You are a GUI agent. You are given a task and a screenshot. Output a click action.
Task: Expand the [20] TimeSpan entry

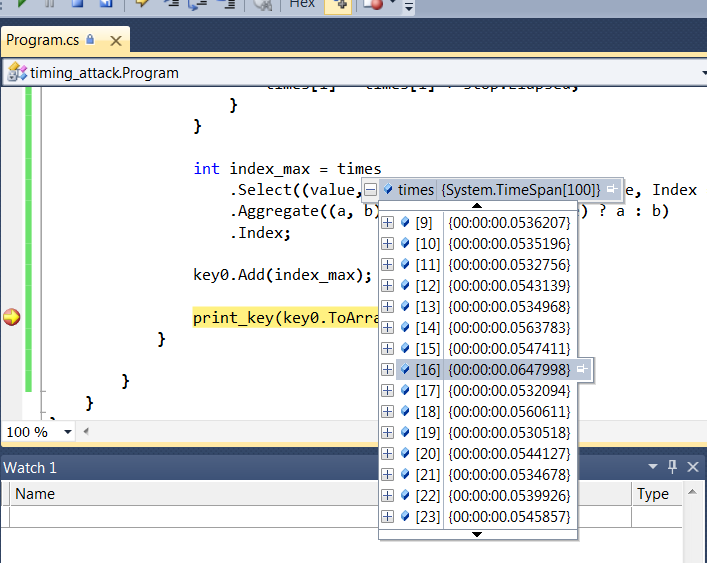coord(387,453)
